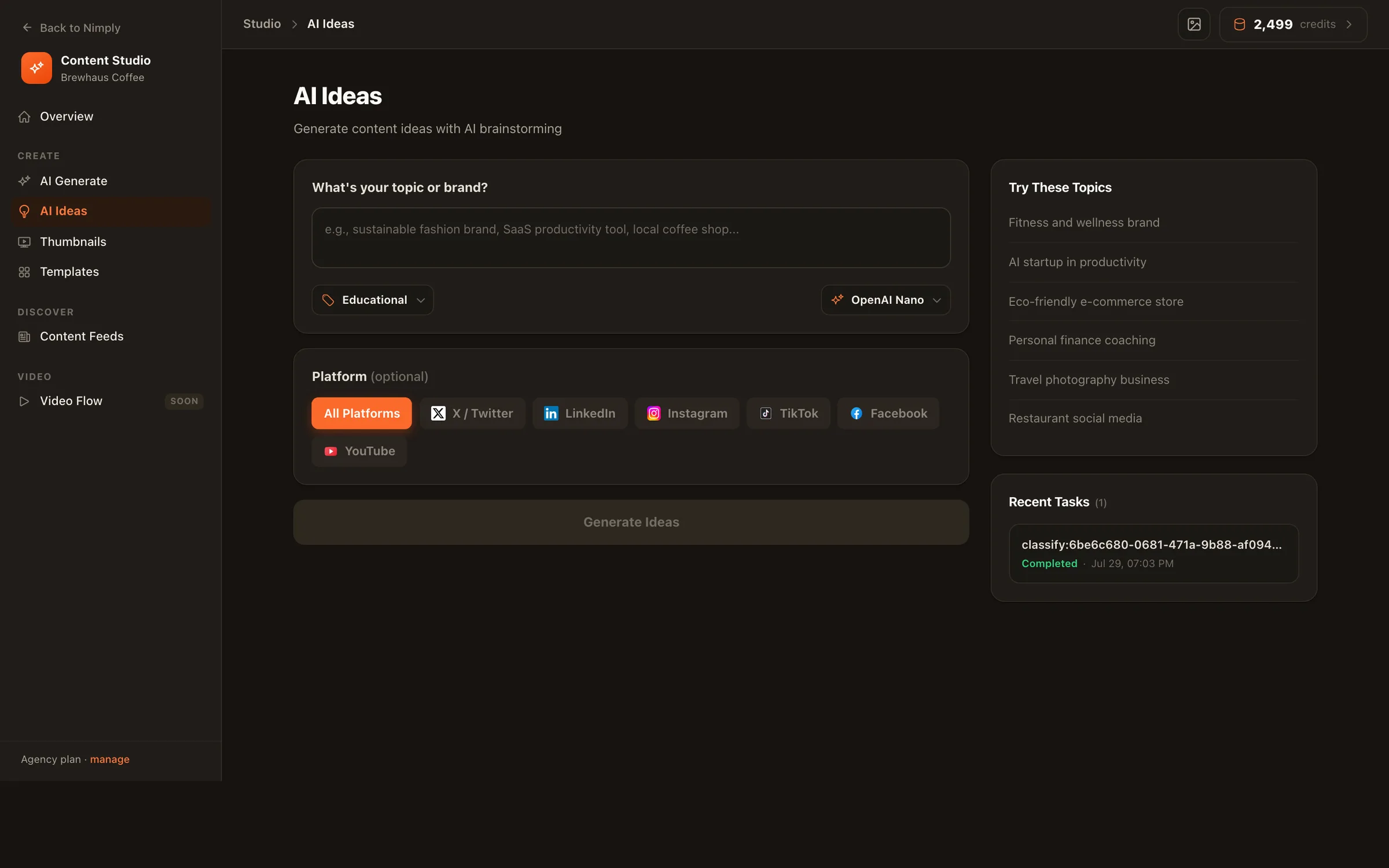This screenshot has width=1389, height=868.
Task: Click the Video Flow play icon
Action: [x=24, y=401]
